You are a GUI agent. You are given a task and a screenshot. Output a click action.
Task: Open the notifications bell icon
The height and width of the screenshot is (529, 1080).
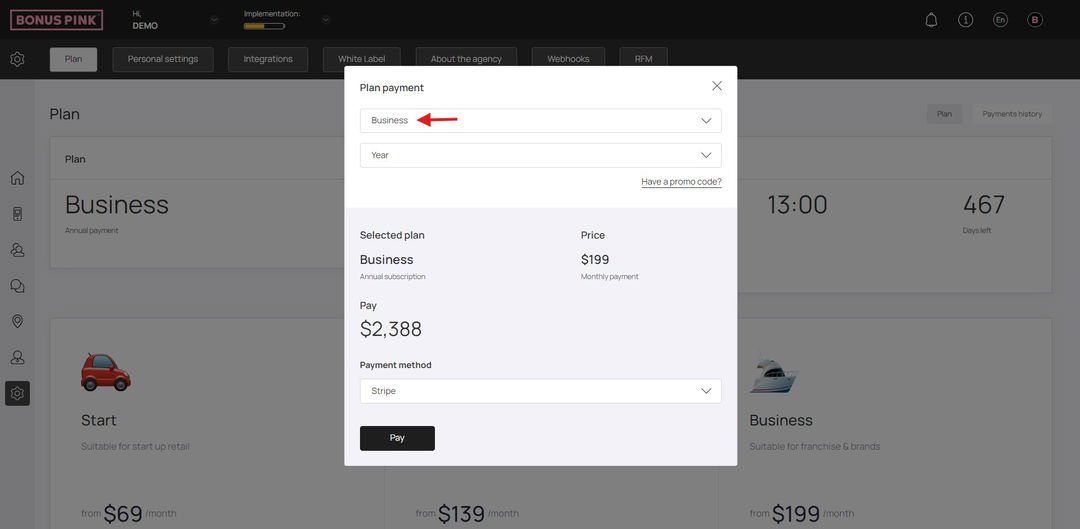[931, 20]
